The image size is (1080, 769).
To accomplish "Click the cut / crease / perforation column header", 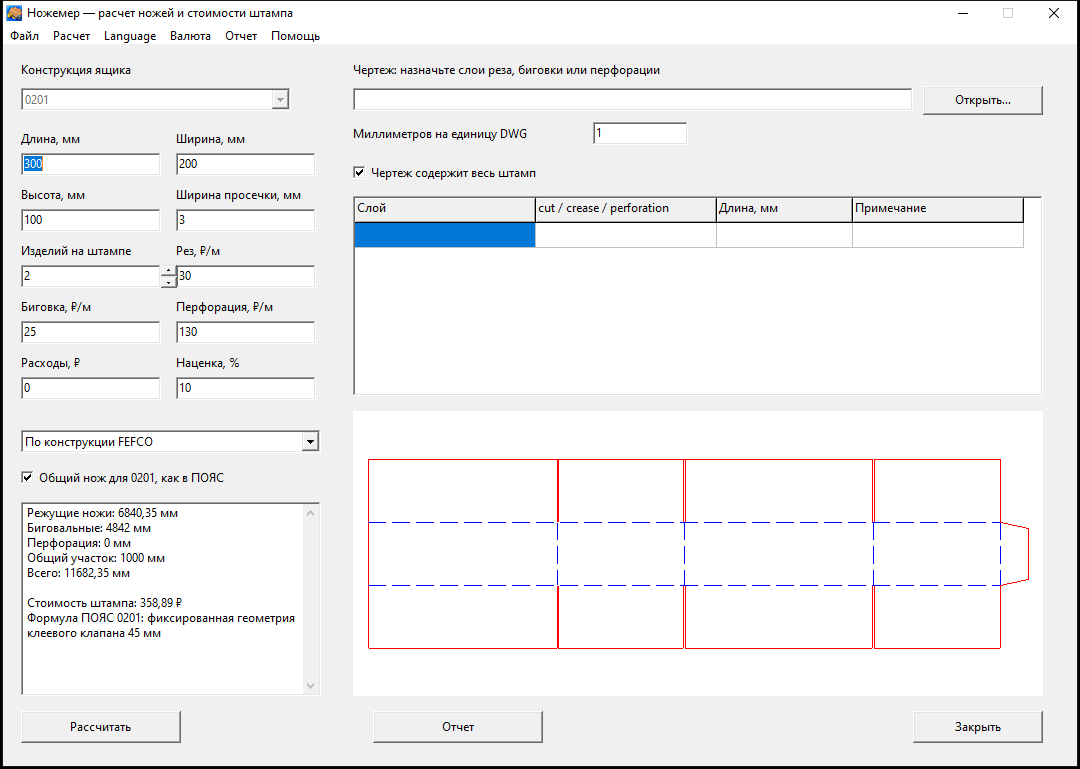I will pos(625,209).
